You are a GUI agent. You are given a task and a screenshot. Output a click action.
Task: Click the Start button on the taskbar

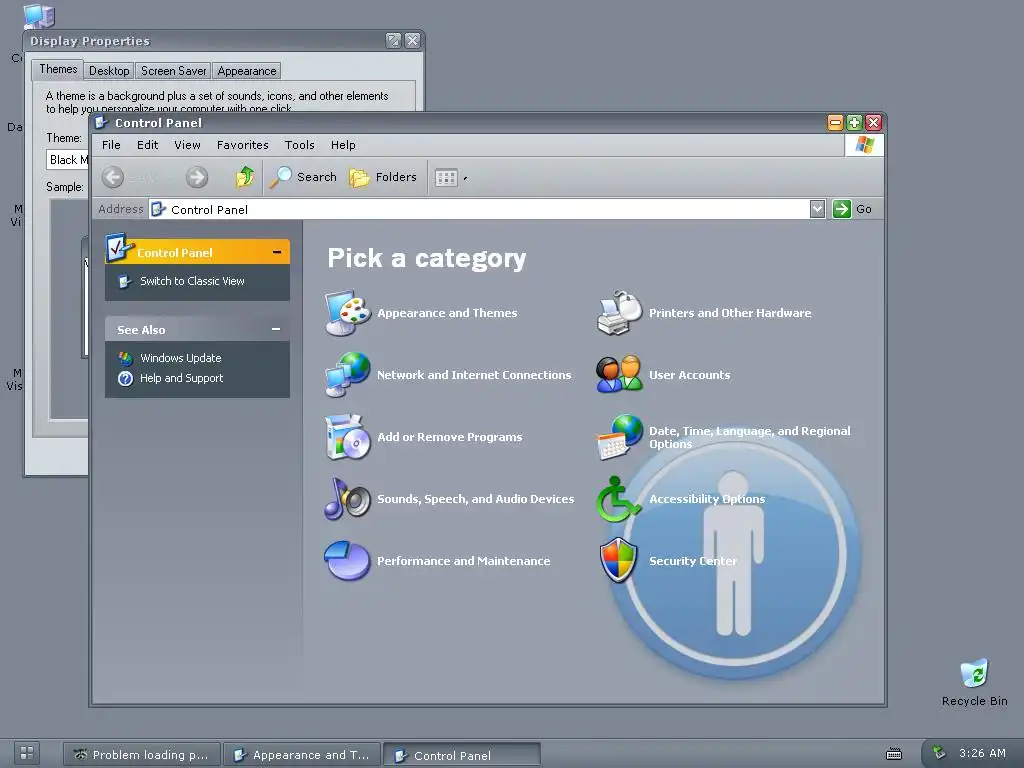27,753
